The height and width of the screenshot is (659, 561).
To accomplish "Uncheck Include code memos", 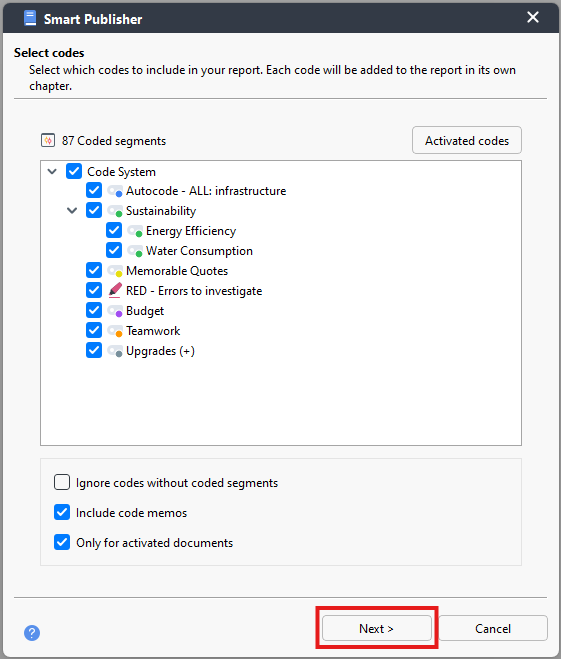I will (62, 512).
